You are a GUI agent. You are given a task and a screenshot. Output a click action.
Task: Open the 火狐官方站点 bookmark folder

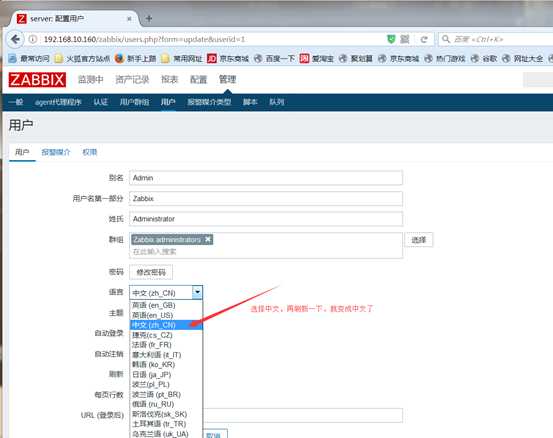83,59
